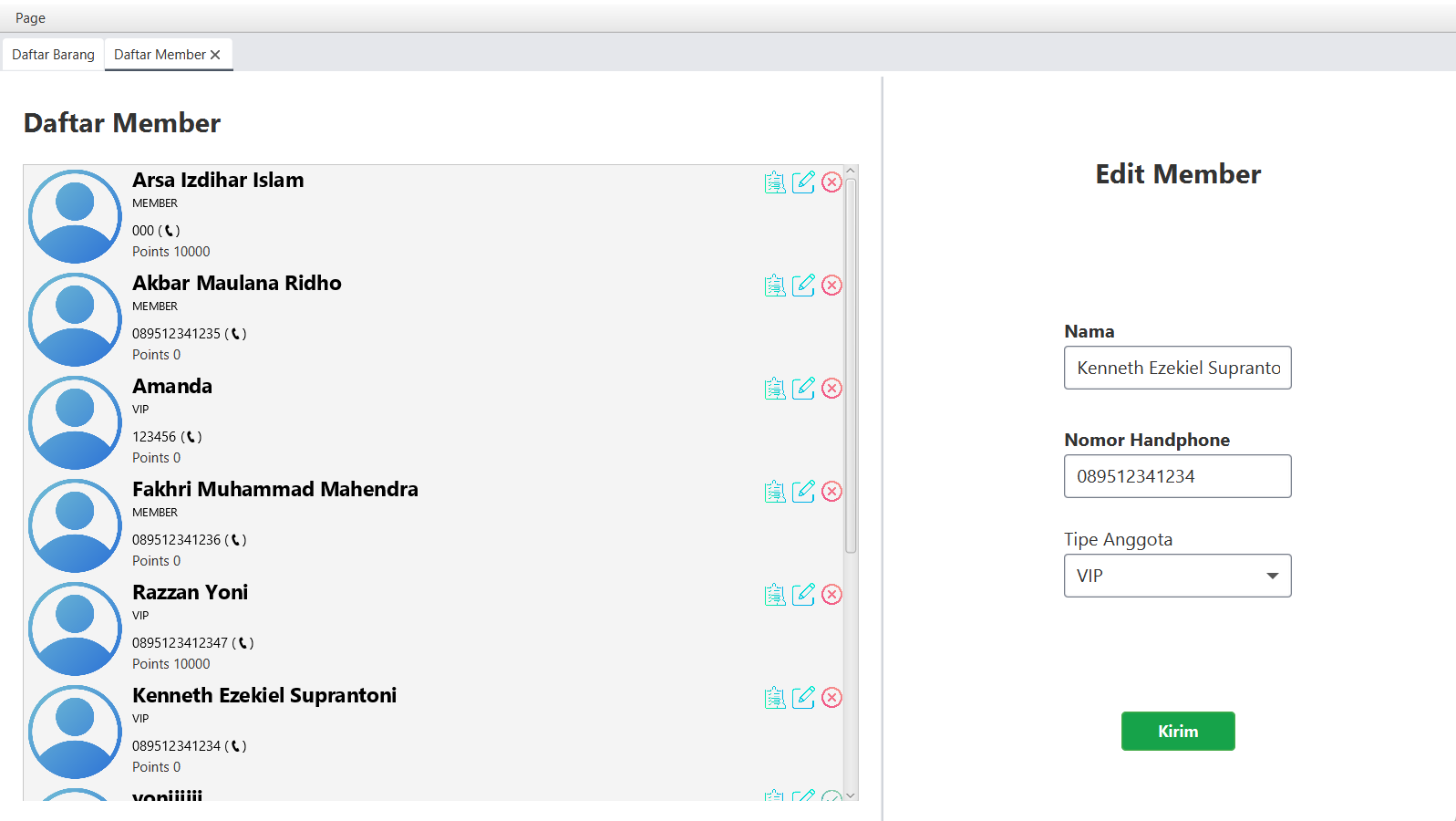The image size is (1456, 821).
Task: Delete member Akbar Maulana Ridho
Action: pos(831,286)
